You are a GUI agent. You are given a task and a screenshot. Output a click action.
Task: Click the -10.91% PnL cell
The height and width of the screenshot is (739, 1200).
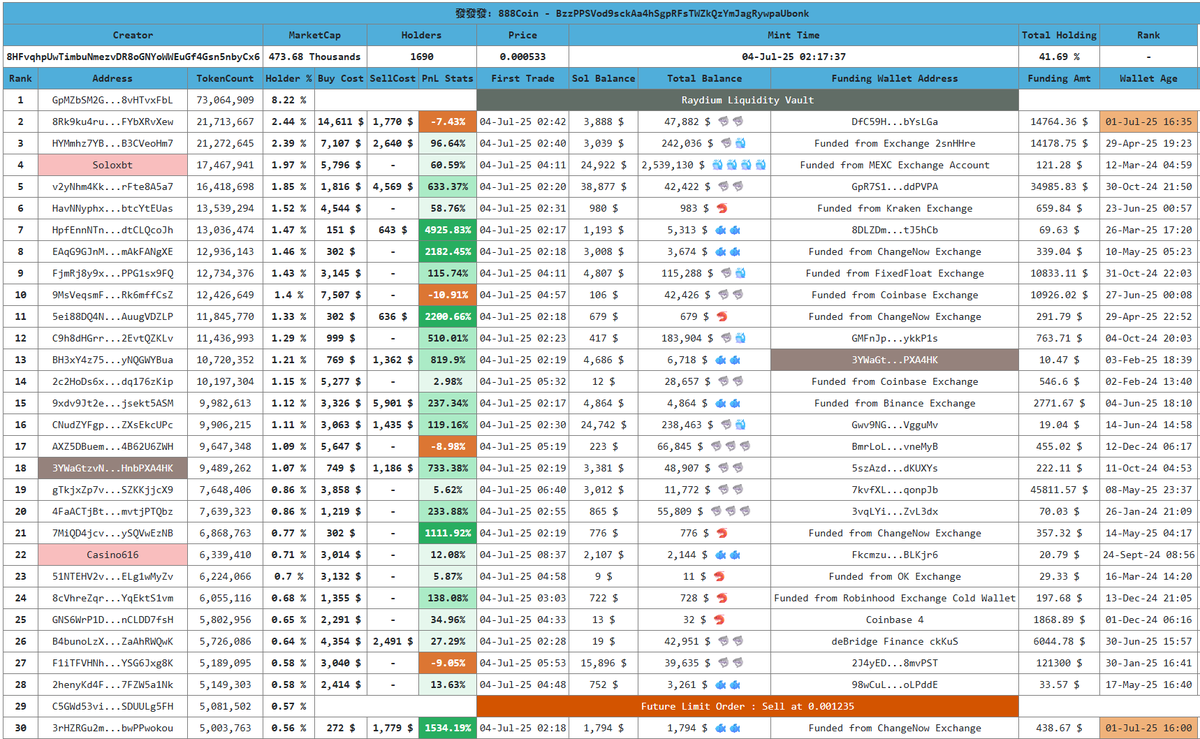pos(447,295)
